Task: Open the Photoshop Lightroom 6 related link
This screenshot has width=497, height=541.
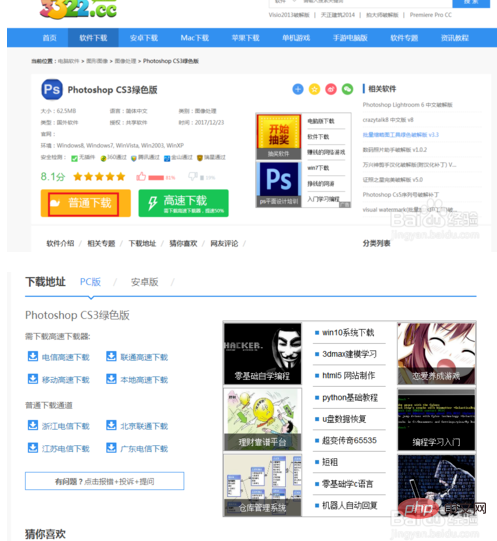Action: coord(407,105)
